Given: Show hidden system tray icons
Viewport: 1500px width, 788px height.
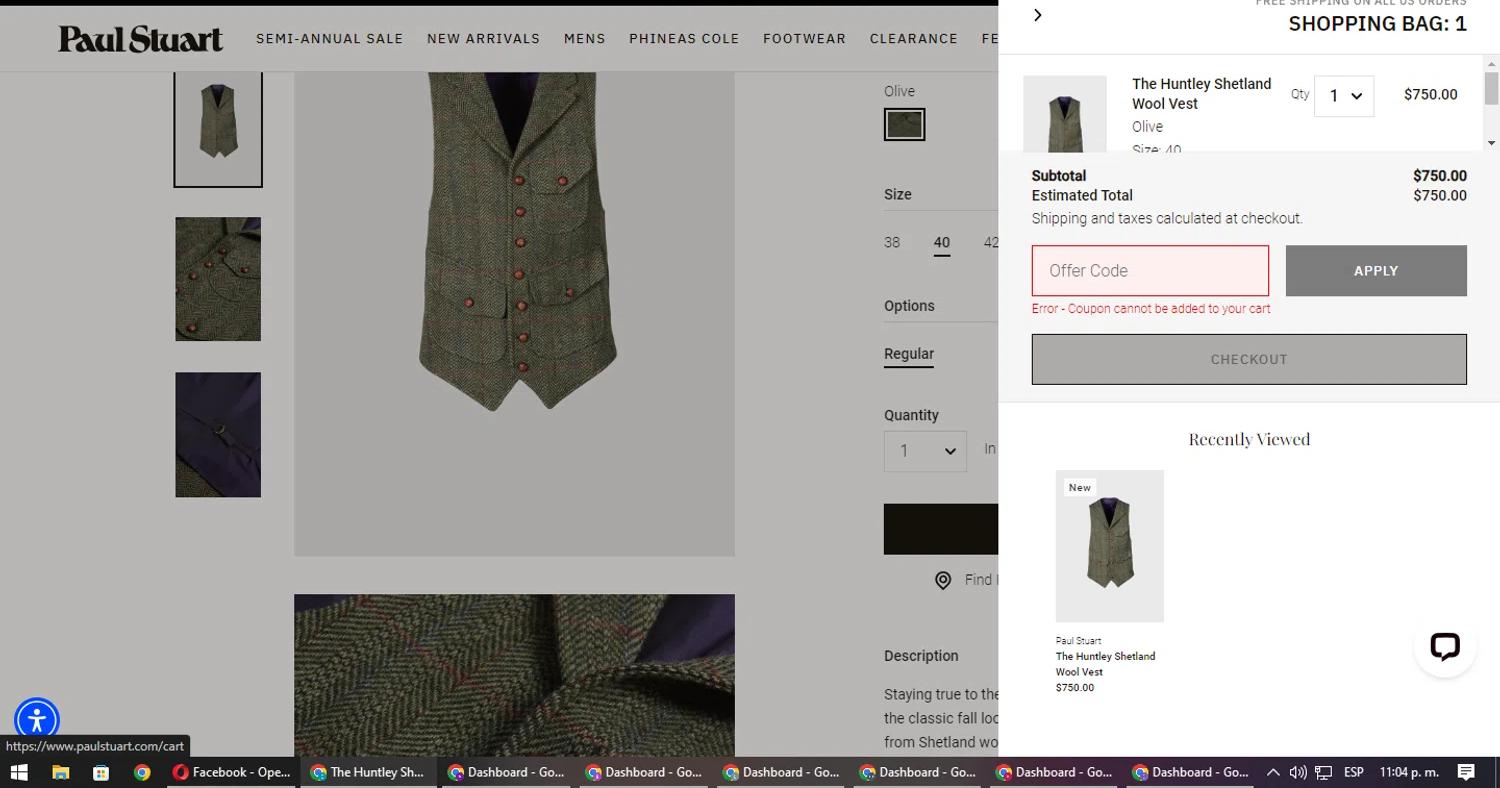Looking at the screenshot, I should (x=1273, y=772).
